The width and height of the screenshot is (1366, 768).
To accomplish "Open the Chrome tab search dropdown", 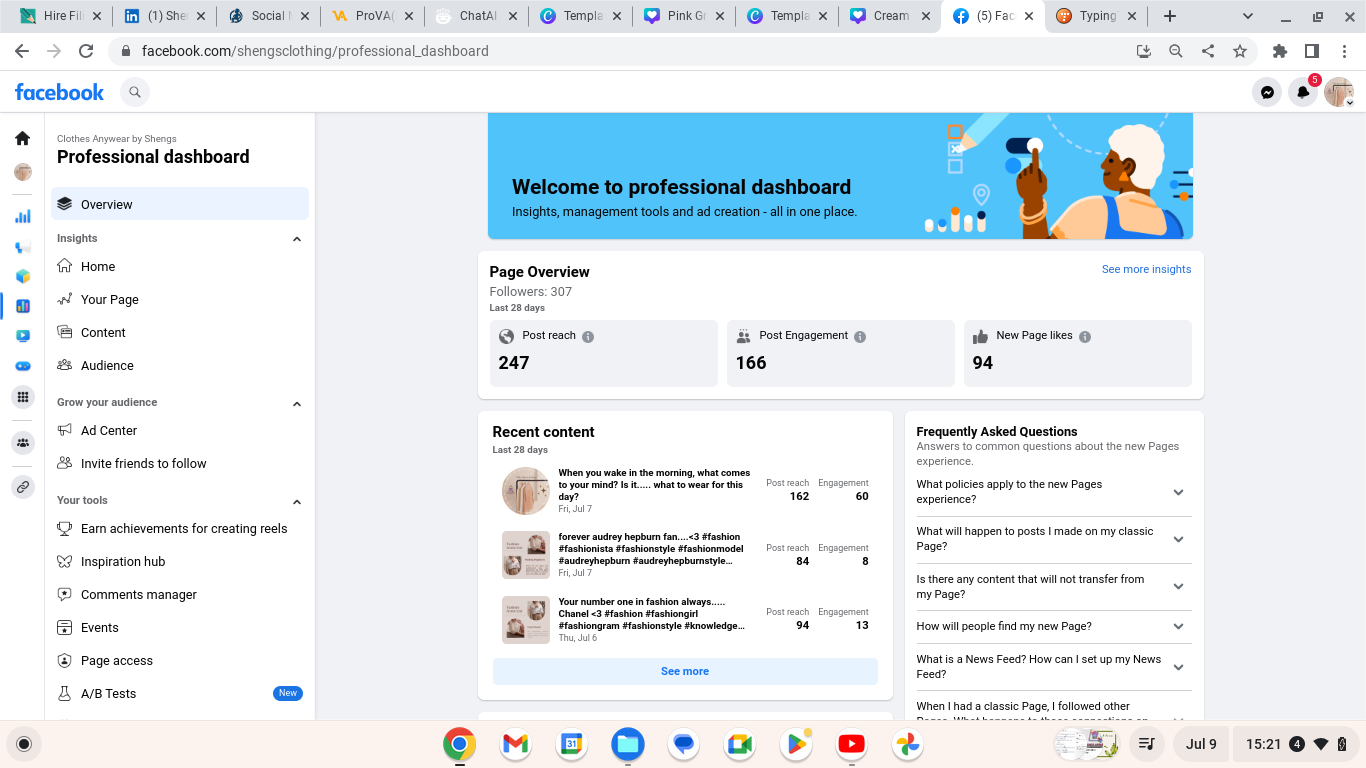I will click(x=1248, y=16).
